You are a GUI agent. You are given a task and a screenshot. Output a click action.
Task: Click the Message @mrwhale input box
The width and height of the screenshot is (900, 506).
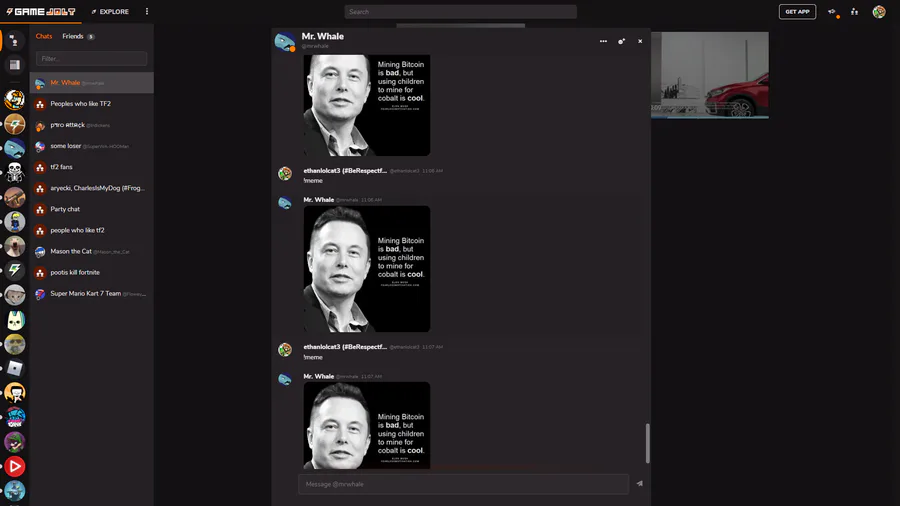[x=464, y=484]
